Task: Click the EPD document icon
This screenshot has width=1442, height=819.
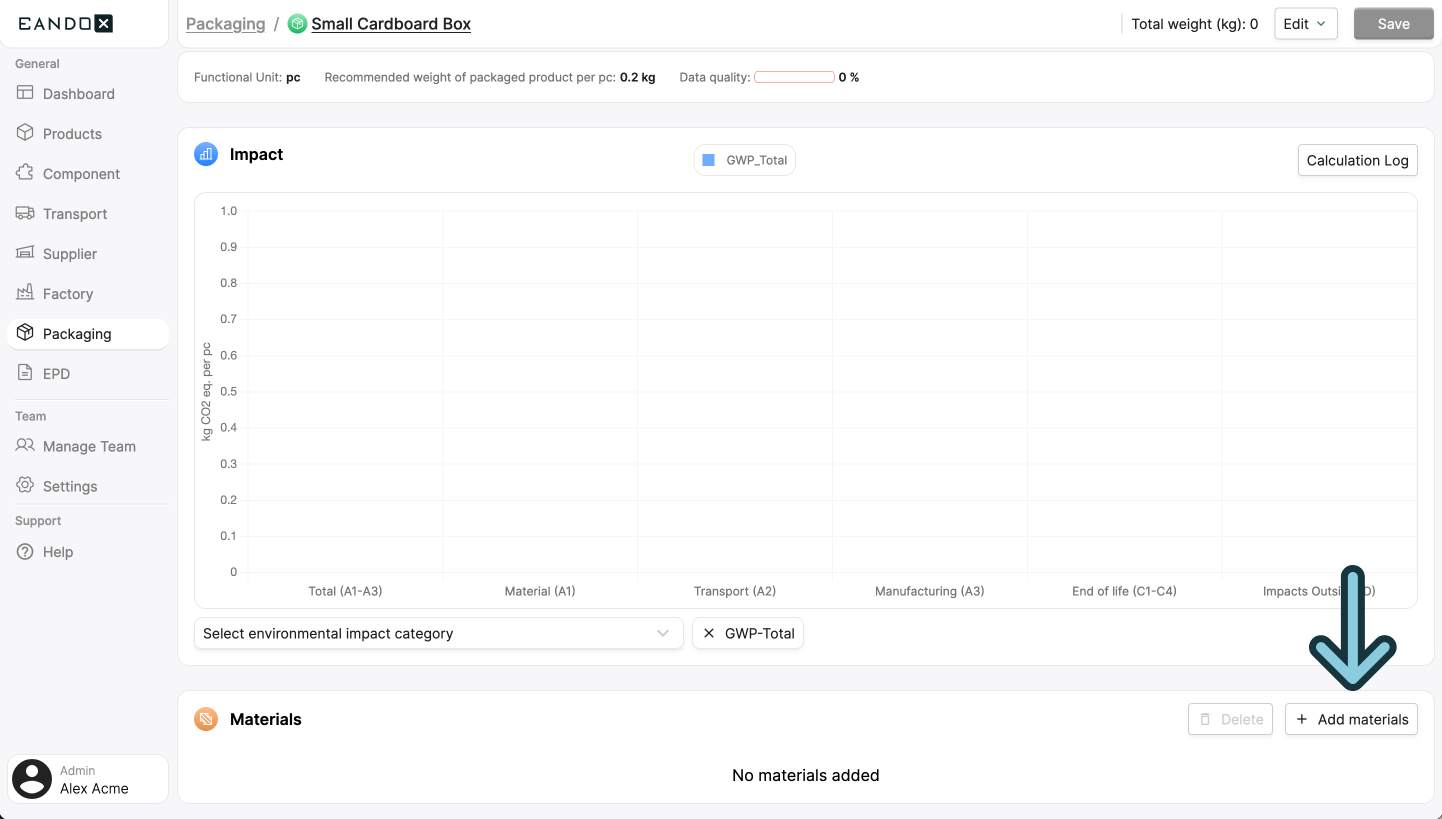Action: [25, 373]
